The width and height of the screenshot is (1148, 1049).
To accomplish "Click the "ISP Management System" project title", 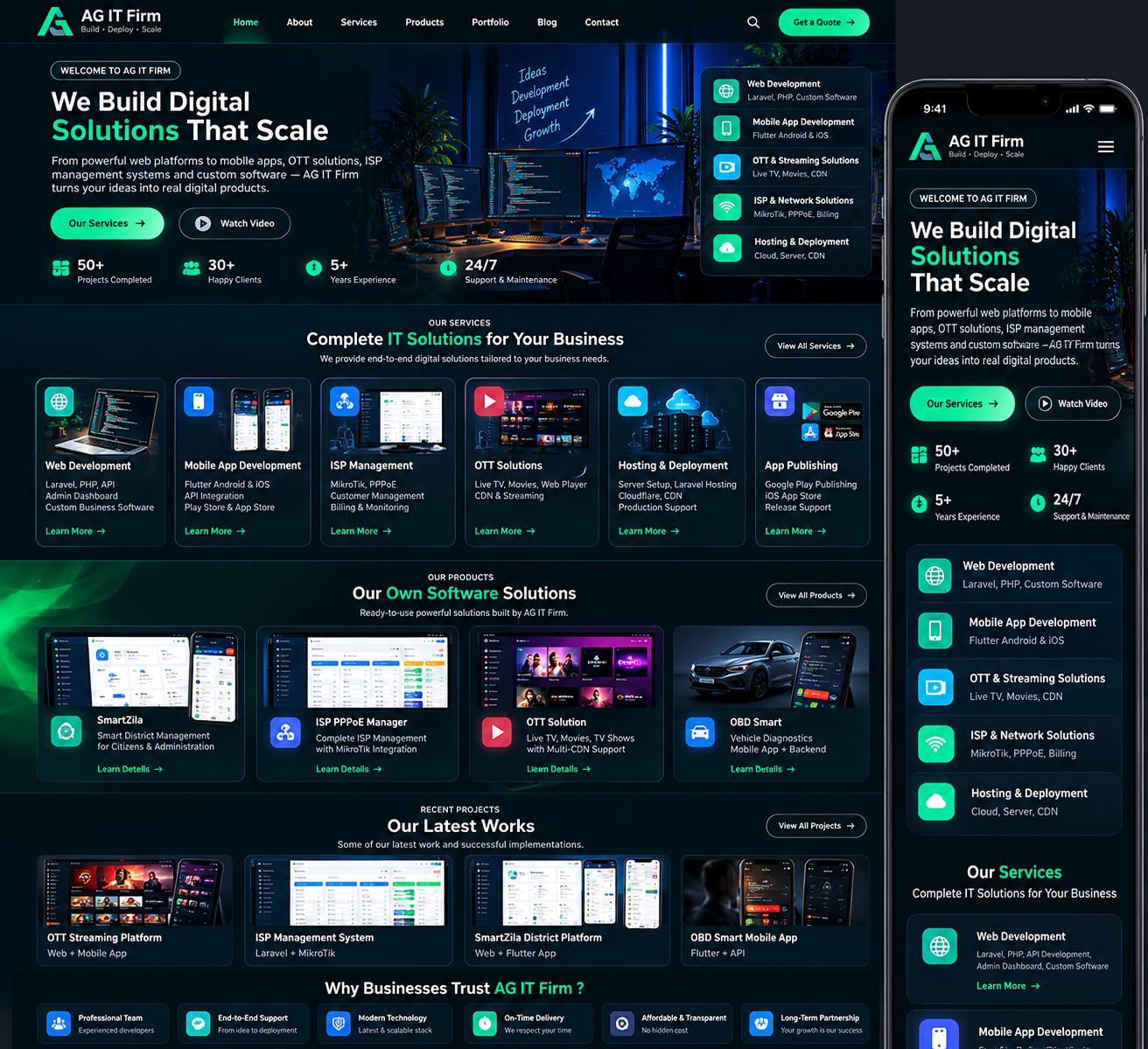I will coord(314,938).
